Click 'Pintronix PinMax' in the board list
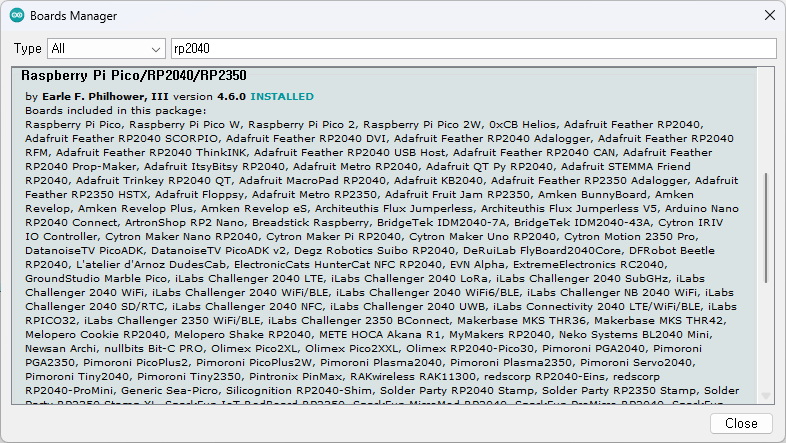The height and width of the screenshot is (443, 786). 296,376
